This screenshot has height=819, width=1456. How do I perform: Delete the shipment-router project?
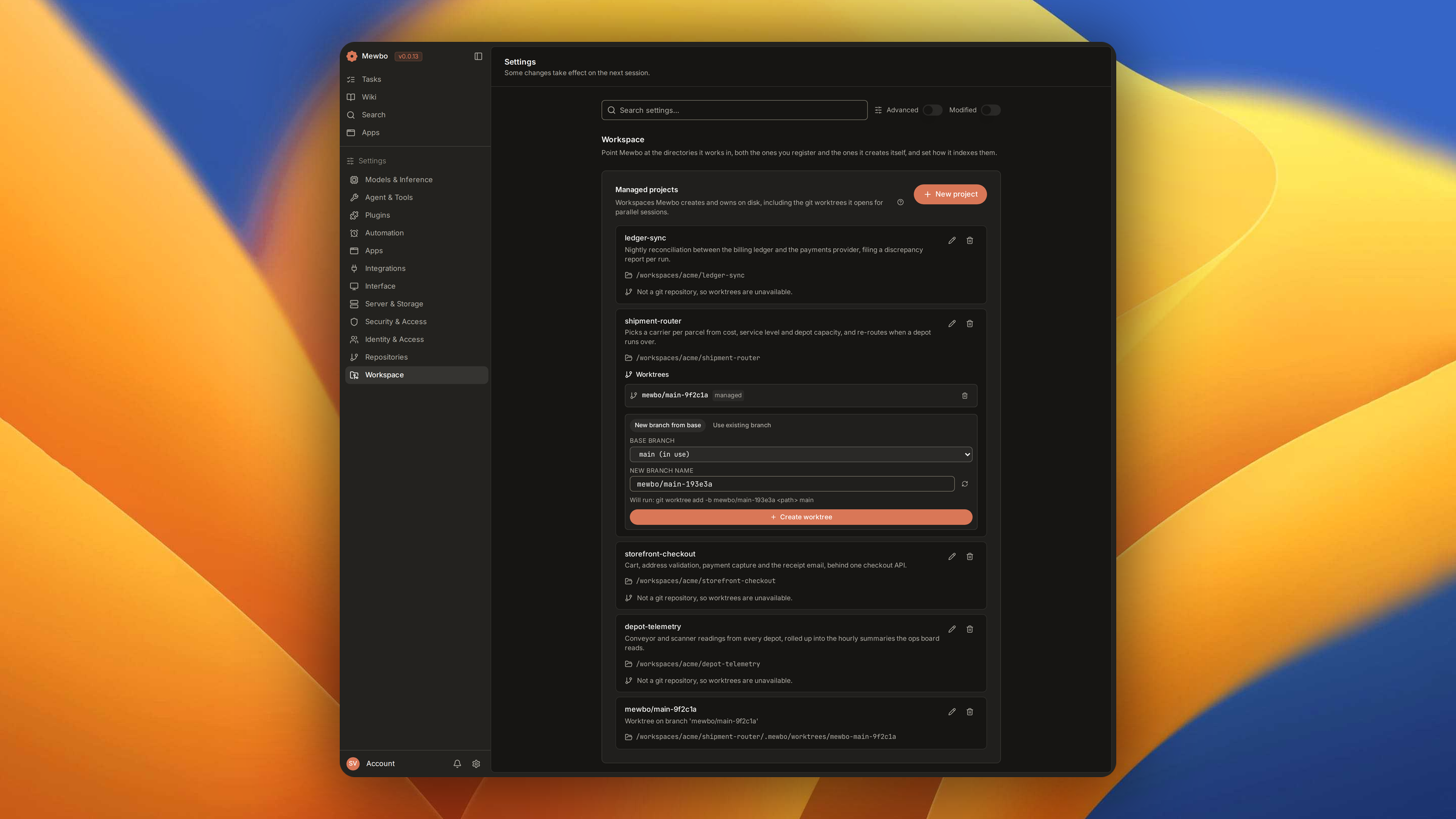(969, 324)
